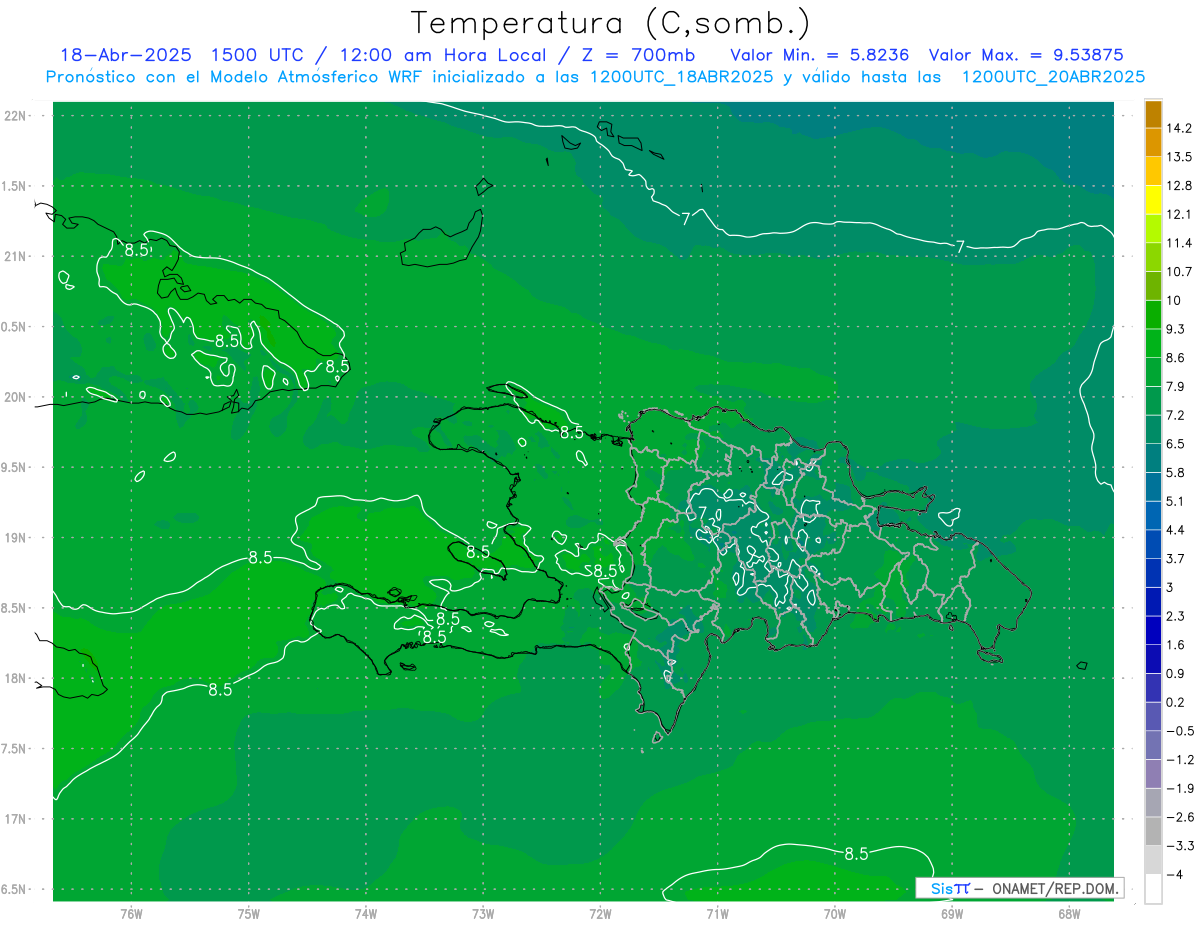Pick the teal swatch between 6.5 and 5.8
1200x927 pixels.
pyautogui.click(x=1153, y=458)
